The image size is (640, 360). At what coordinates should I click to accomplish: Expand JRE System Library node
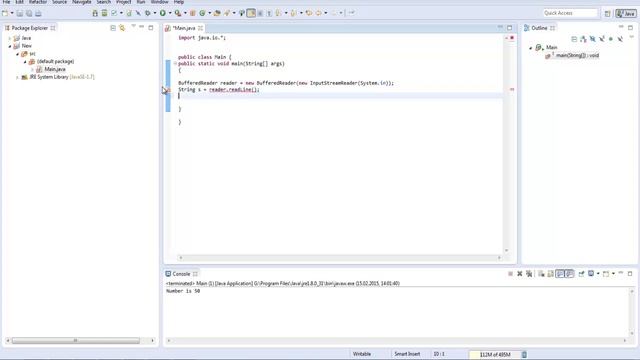[x=18, y=77]
